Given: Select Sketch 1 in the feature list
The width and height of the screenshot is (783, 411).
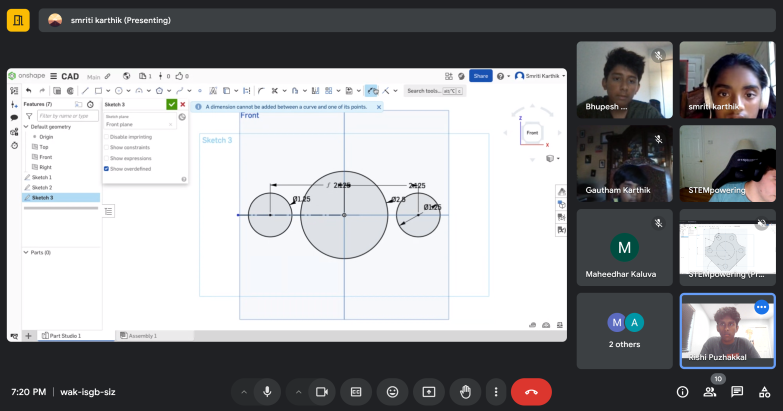Looking at the screenshot, I should [x=41, y=177].
